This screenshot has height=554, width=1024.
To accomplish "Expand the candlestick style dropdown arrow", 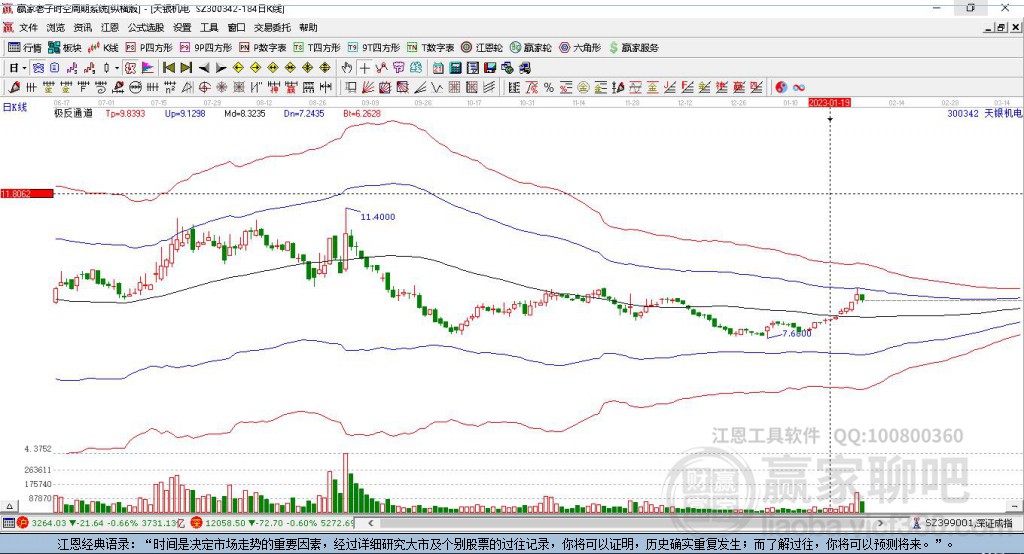I will [x=117, y=68].
